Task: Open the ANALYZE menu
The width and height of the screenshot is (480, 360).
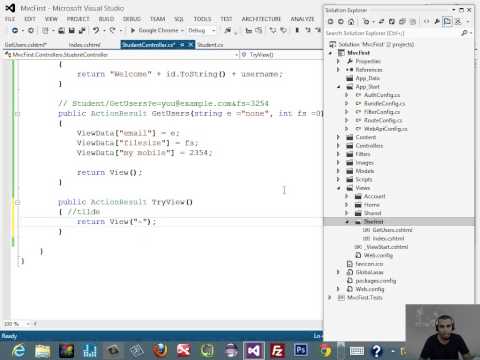Action: coord(302,19)
